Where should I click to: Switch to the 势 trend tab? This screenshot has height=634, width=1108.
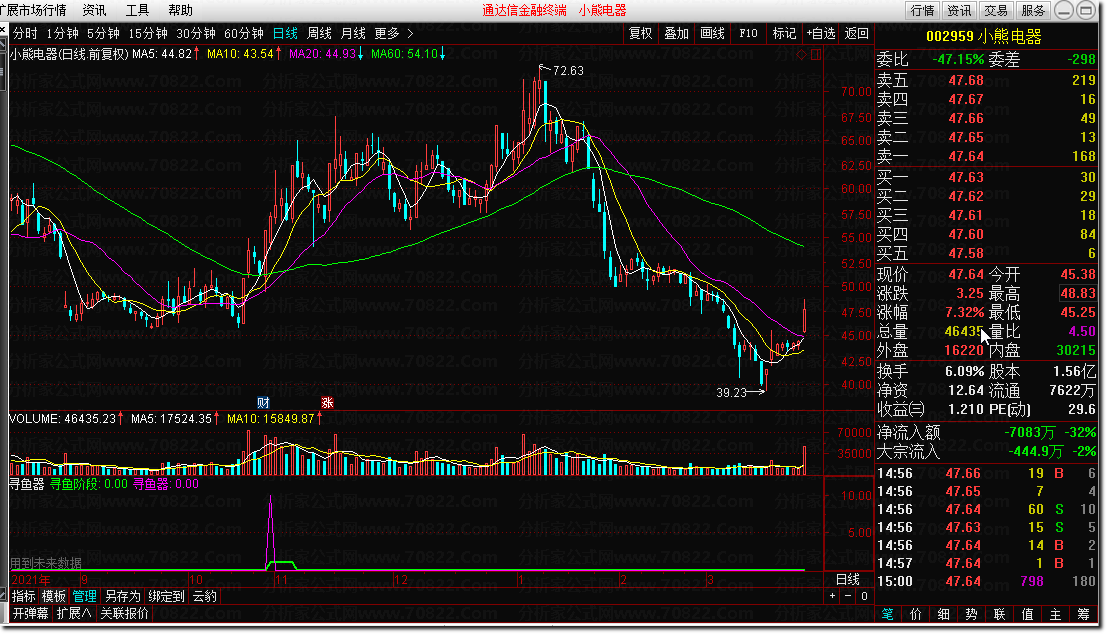pyautogui.click(x=972, y=614)
